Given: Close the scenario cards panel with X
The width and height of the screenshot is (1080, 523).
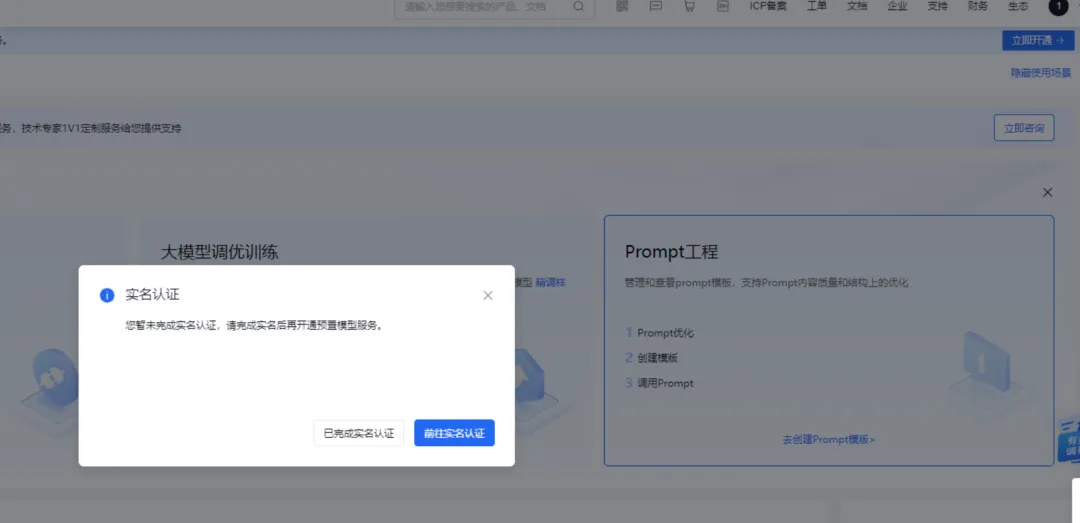Looking at the screenshot, I should 1048,192.
